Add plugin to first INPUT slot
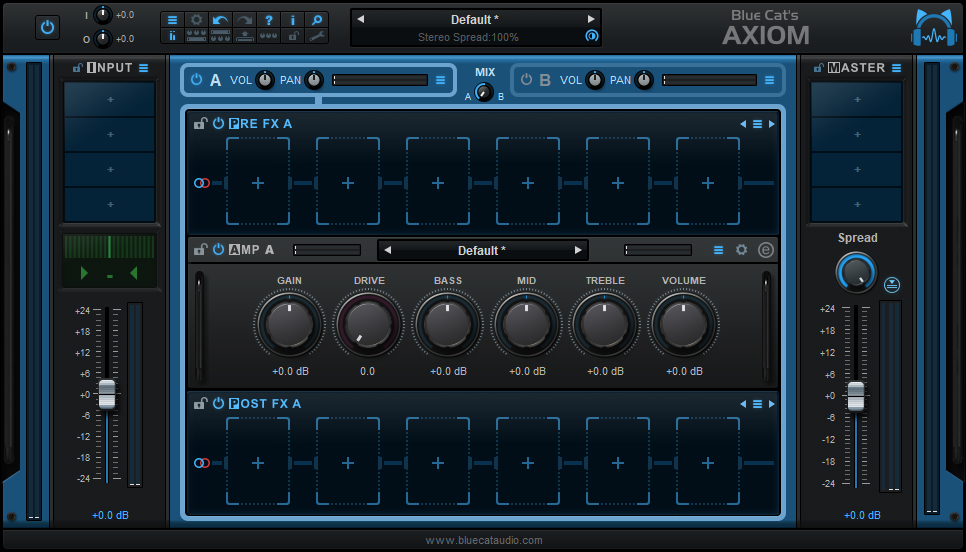966x552 pixels. [110, 99]
